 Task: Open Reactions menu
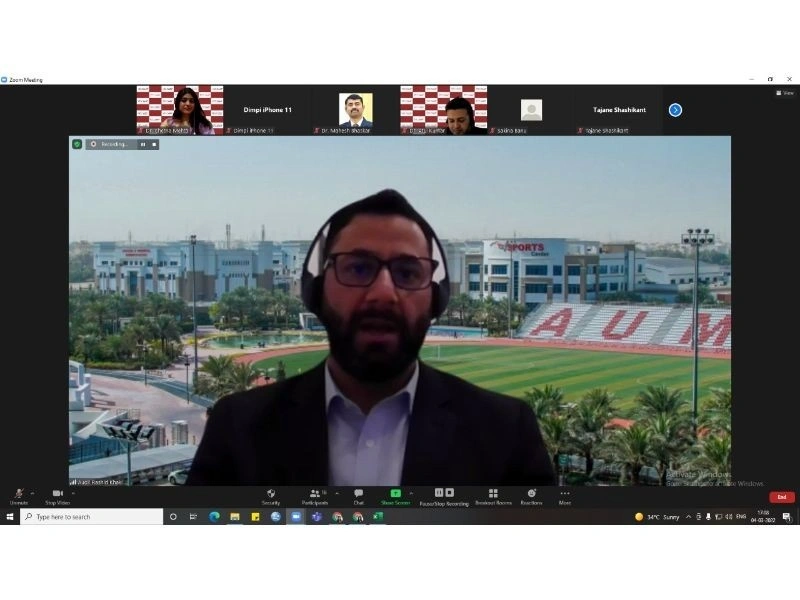click(532, 493)
